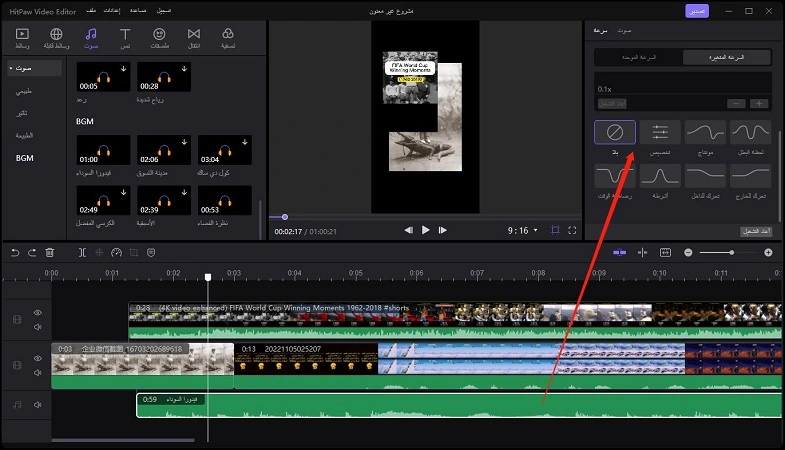Click the fit-timeline-to-window icon
Screen dimensions: 785x450
665,252
